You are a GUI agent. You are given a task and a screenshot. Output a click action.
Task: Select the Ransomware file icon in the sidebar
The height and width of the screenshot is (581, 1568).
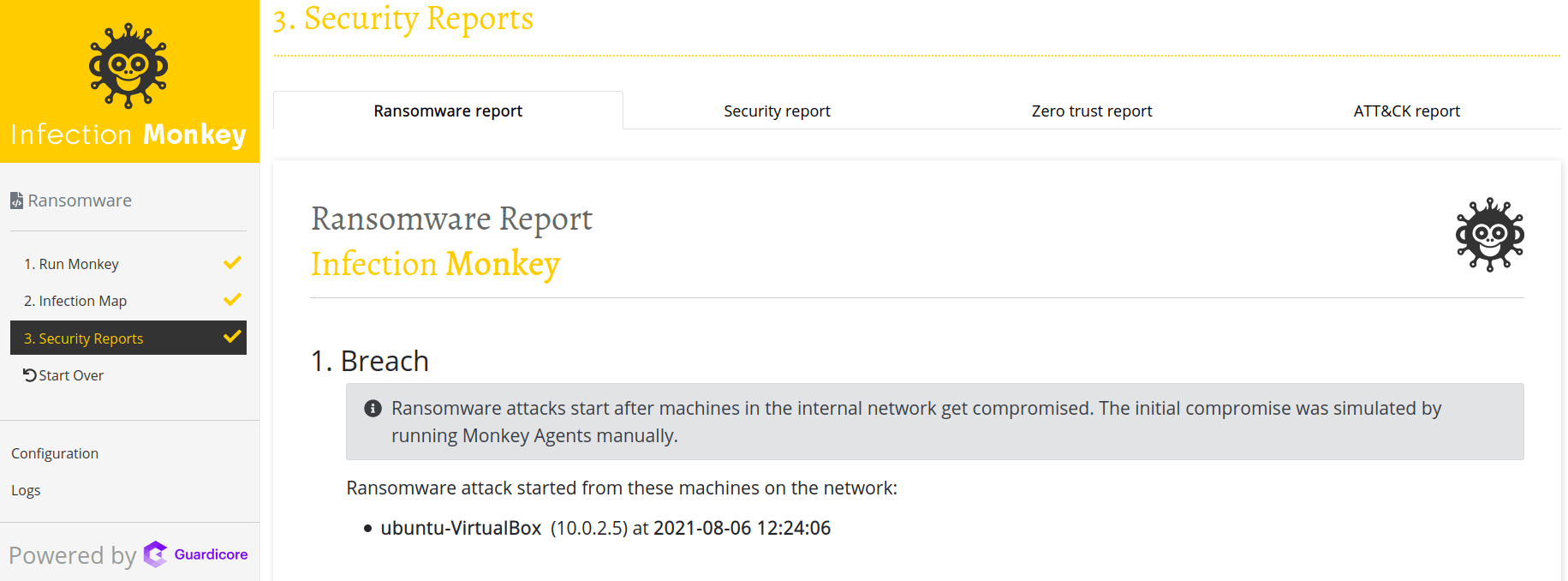coord(15,200)
